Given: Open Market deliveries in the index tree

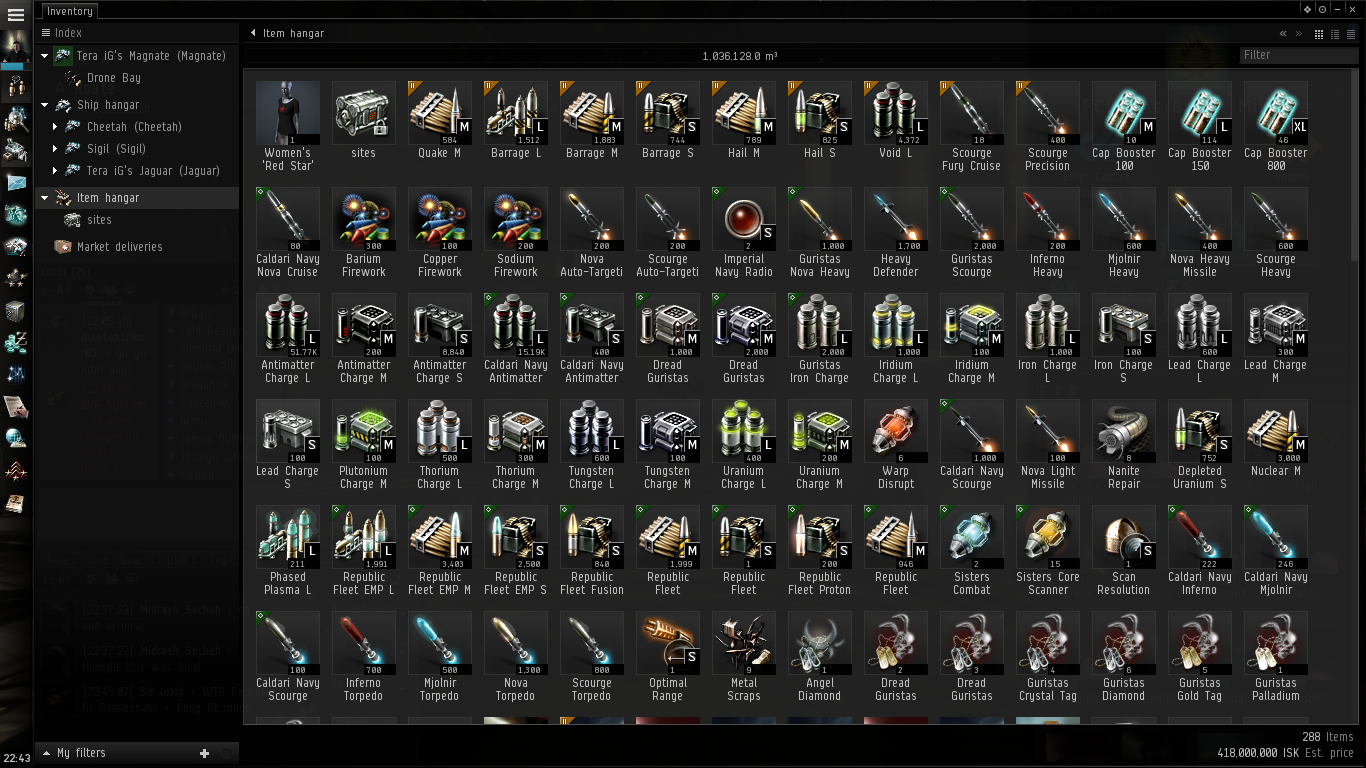Looking at the screenshot, I should [x=119, y=247].
